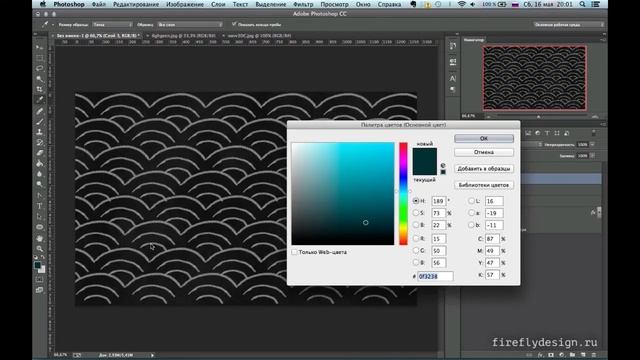The image size is (640, 360).
Task: Select the Lasso tool
Action: [40, 68]
